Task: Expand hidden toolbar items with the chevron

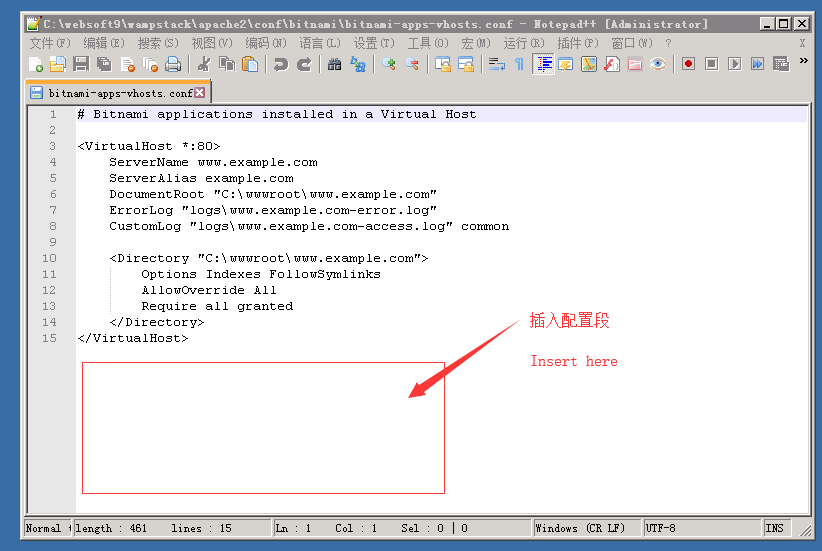Action: (x=803, y=62)
